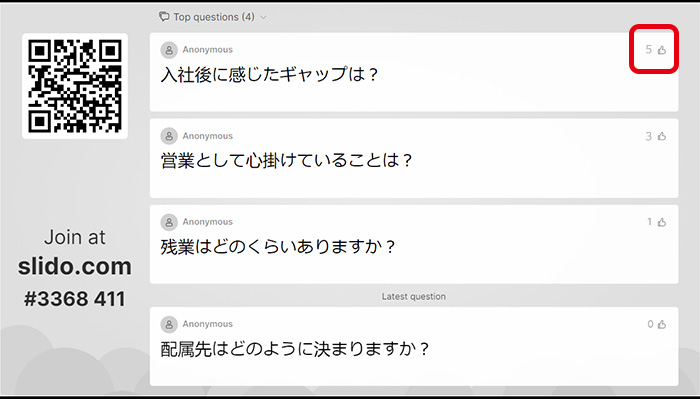Click the avatar icon on 残業は question
The height and width of the screenshot is (399, 700).
[169, 222]
